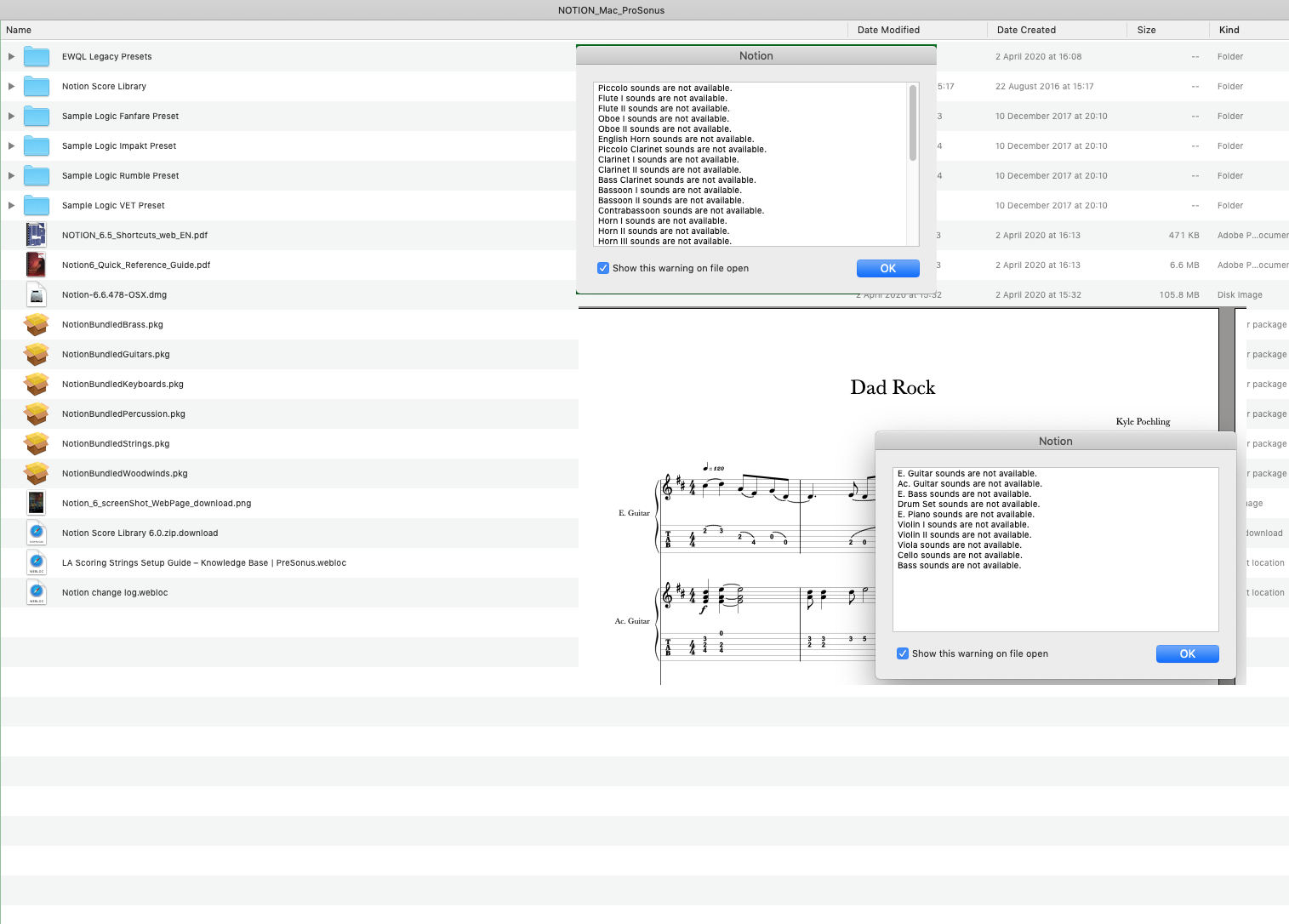This screenshot has width=1289, height=924.
Task: Click the NOTION_6.5_Shortcuts_web_EN.pdf file icon
Action: click(36, 236)
